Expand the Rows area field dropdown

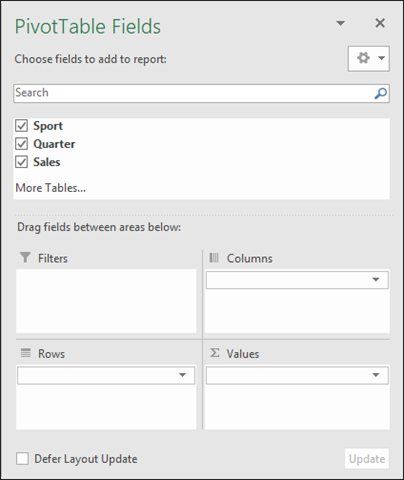(x=182, y=375)
